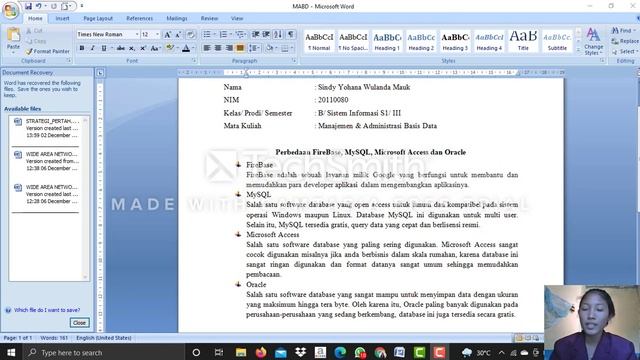
Task: Switch to References tab
Action: pos(140,18)
